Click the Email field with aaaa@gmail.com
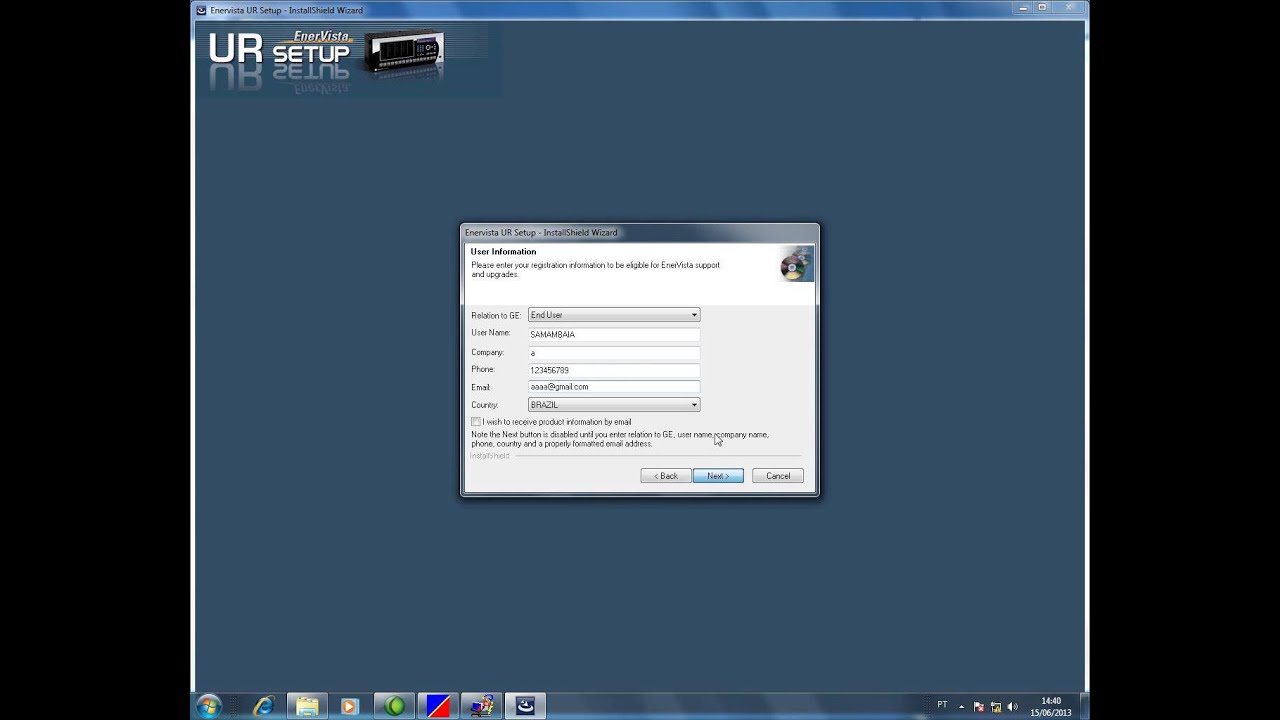The height and width of the screenshot is (720, 1280). 614,387
